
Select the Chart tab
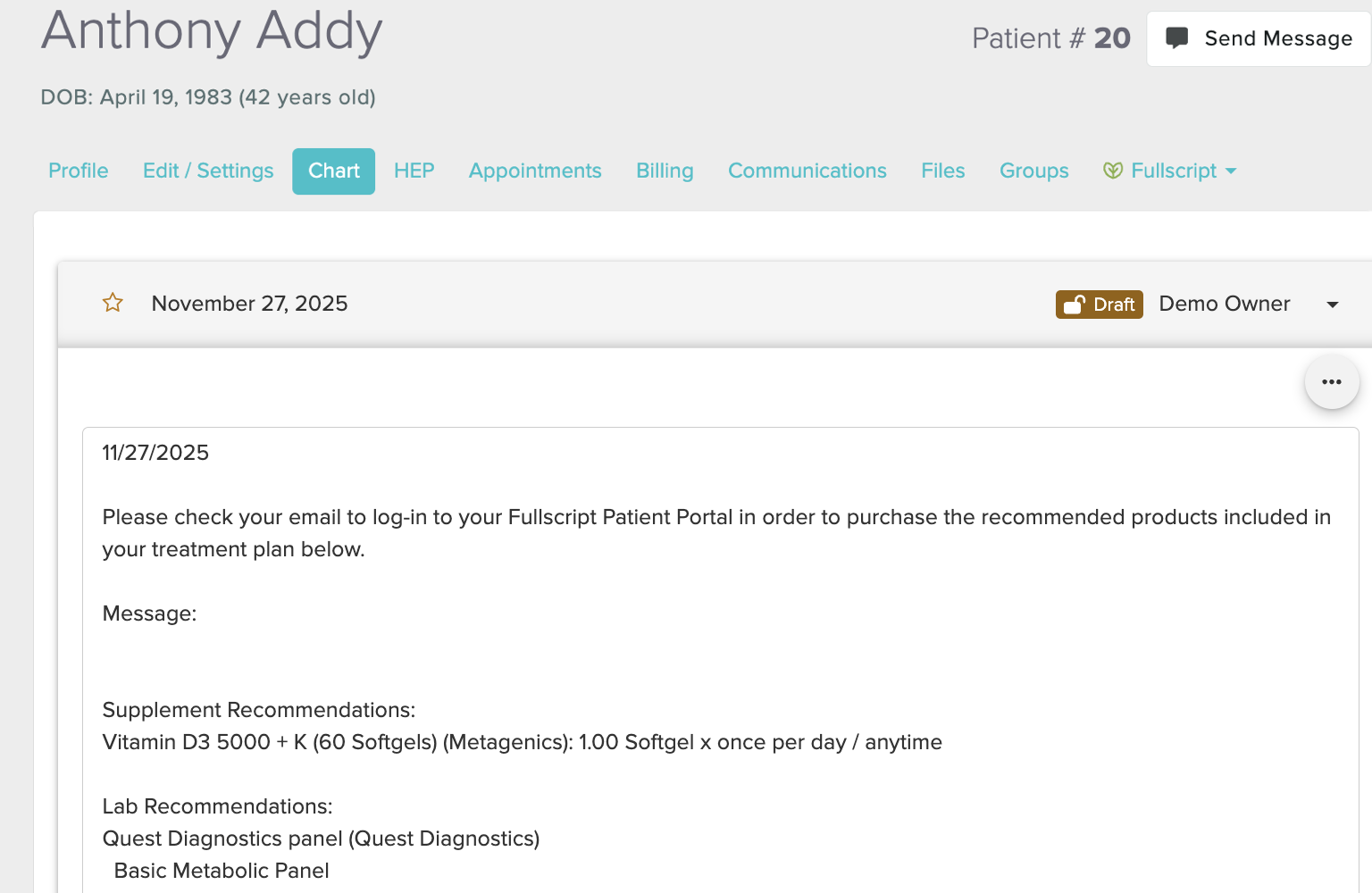click(333, 171)
